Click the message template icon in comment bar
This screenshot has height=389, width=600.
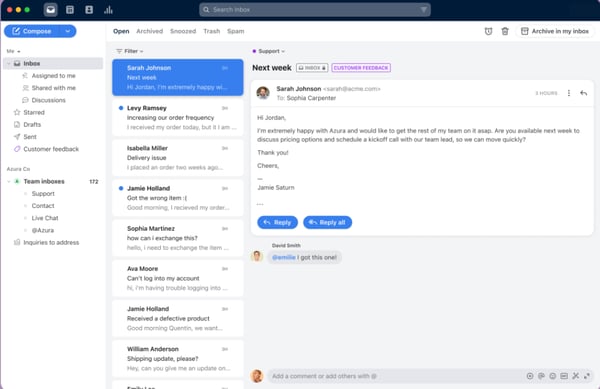[x=564, y=376]
